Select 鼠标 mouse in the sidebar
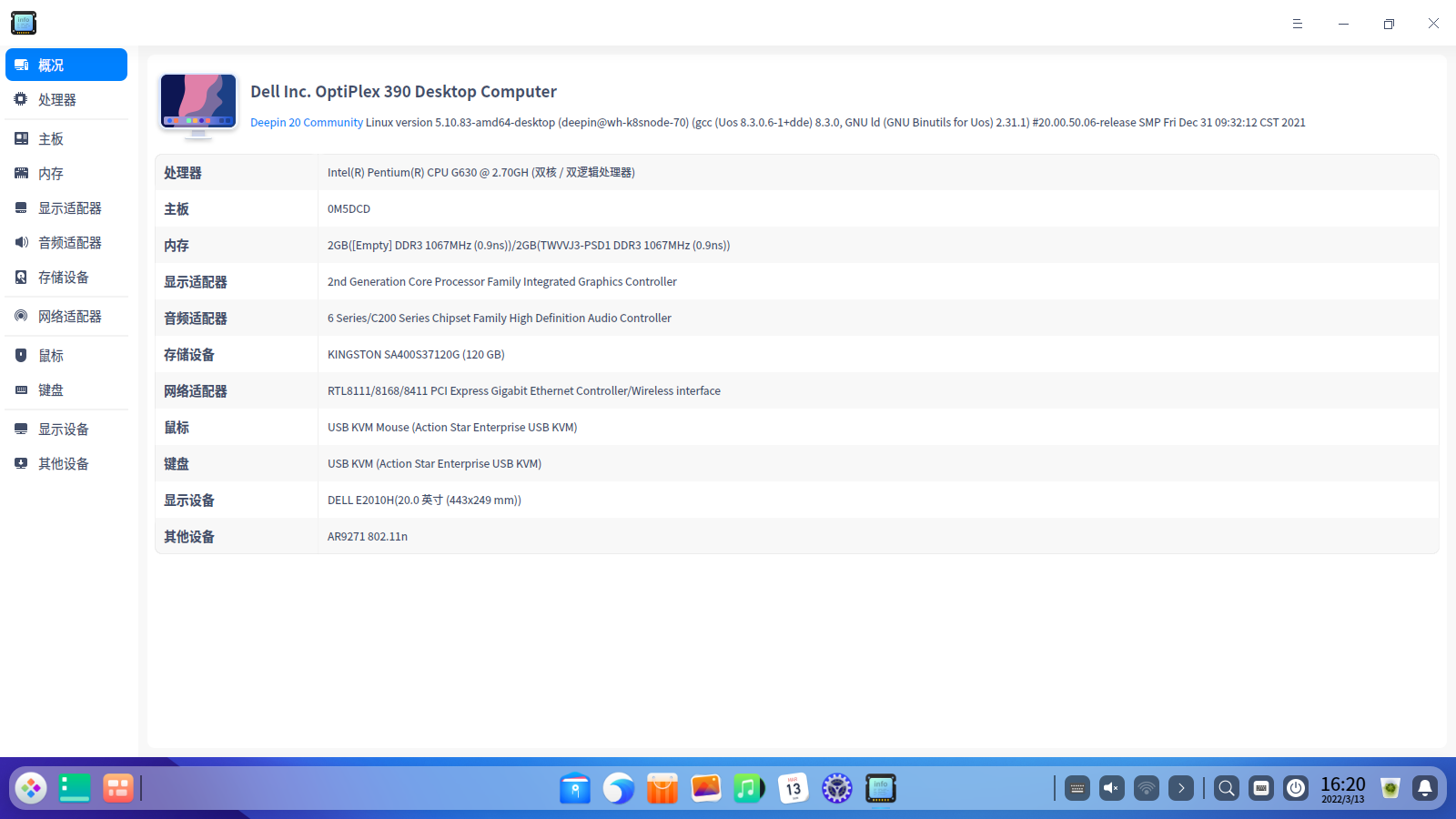This screenshot has width=1456, height=819. [66, 355]
